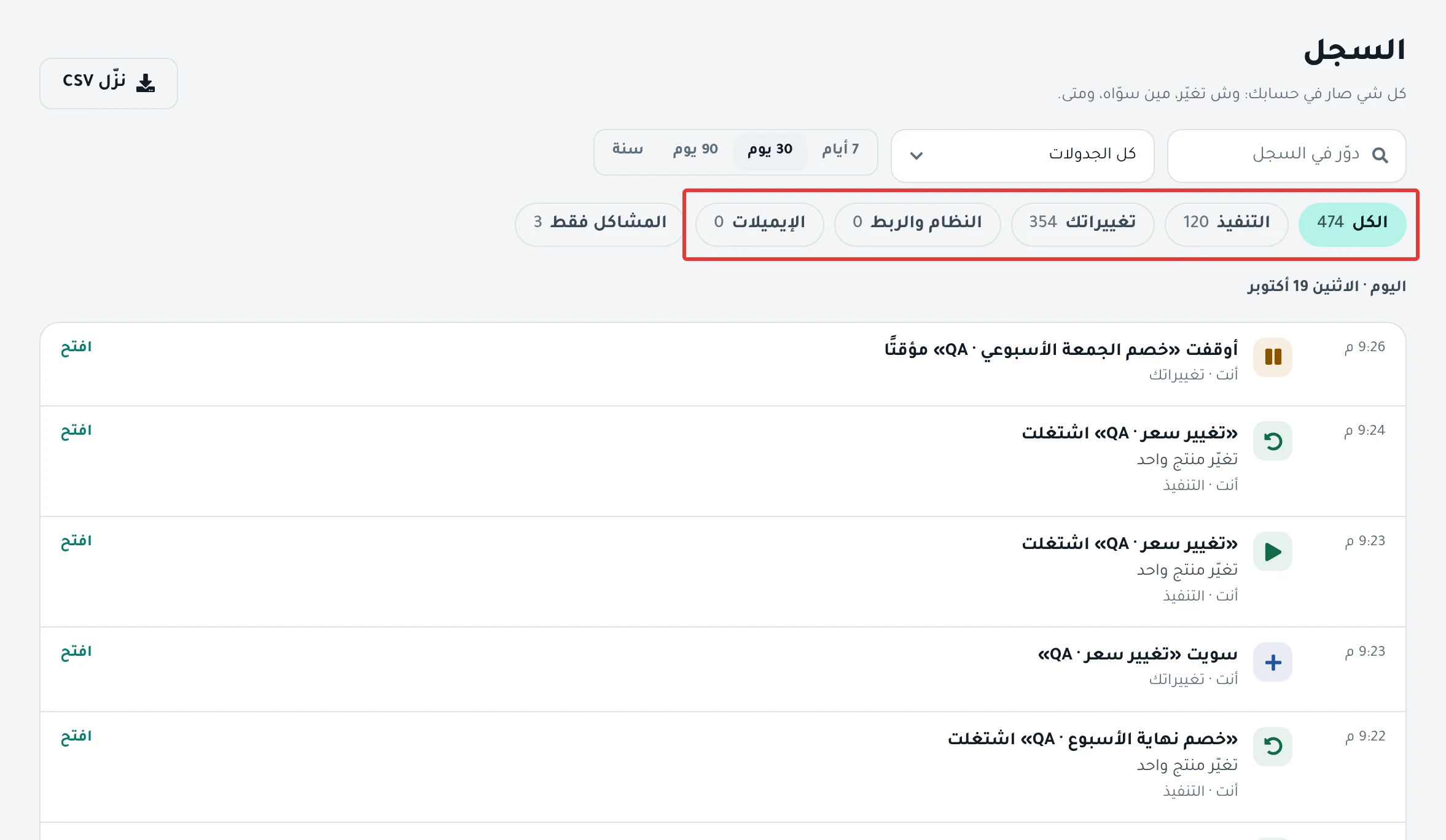Image resolution: width=1446 pixels, height=840 pixels.
Task: Click the download icon in CSV button
Action: click(x=146, y=83)
